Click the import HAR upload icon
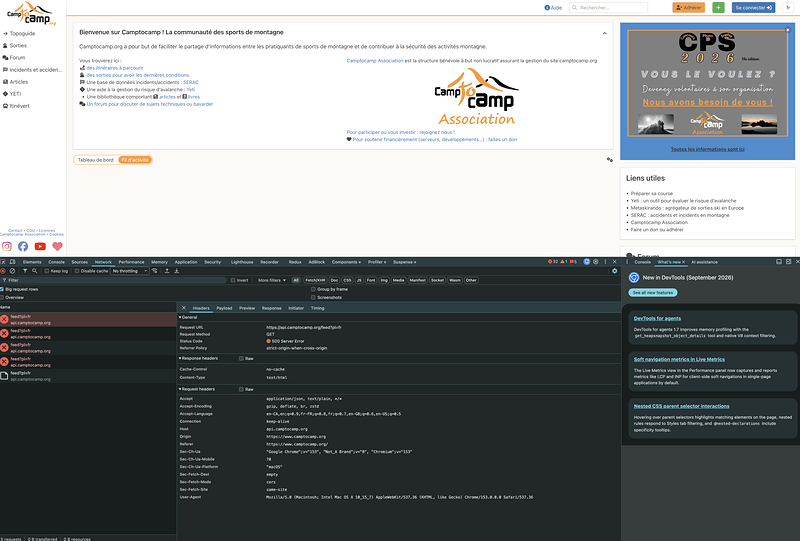800x541 pixels. coord(167,271)
